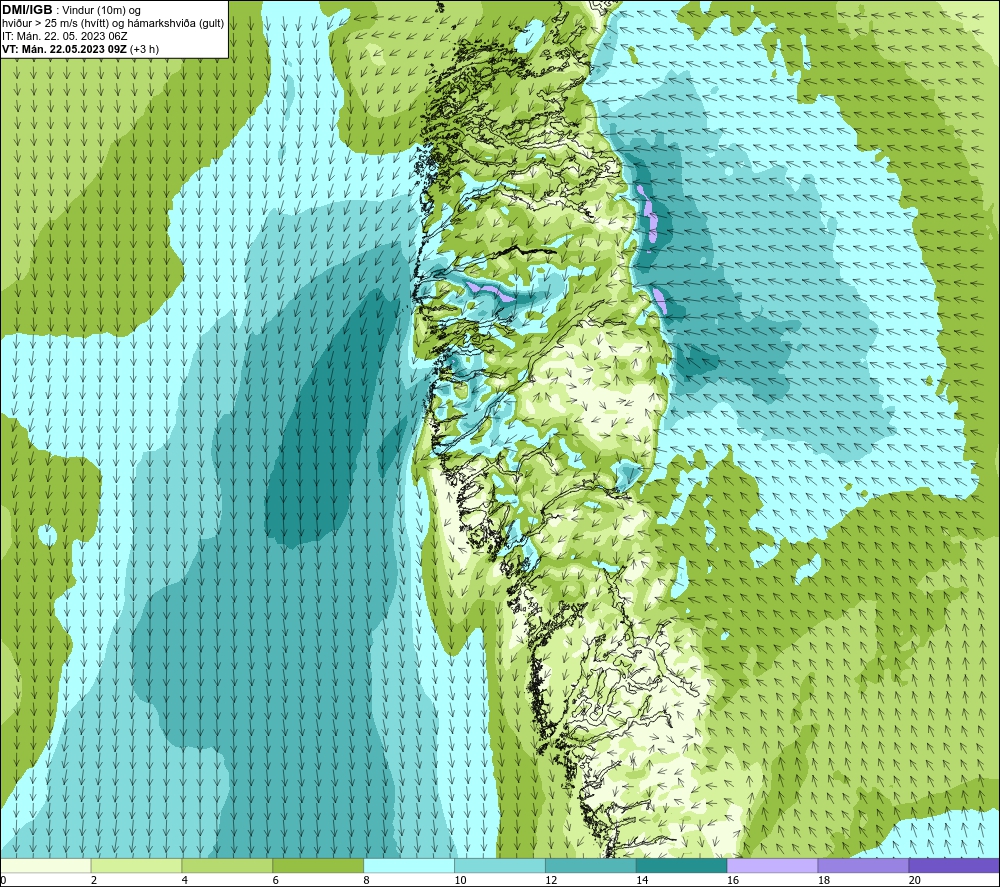Click the 16–18 m/s light purple legend swatch
Viewport: 1000px width, 887px height.
(x=772, y=865)
